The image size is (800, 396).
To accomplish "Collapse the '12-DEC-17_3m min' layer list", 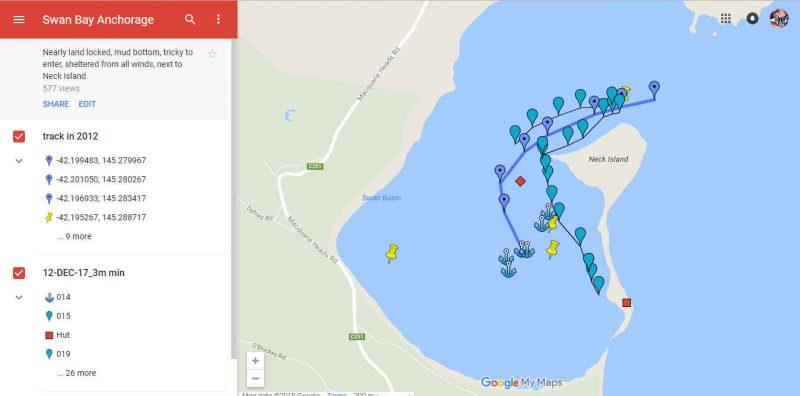I will coord(19,297).
